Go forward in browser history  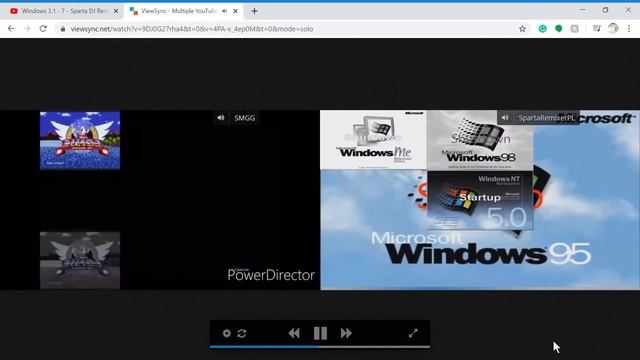coord(27,29)
